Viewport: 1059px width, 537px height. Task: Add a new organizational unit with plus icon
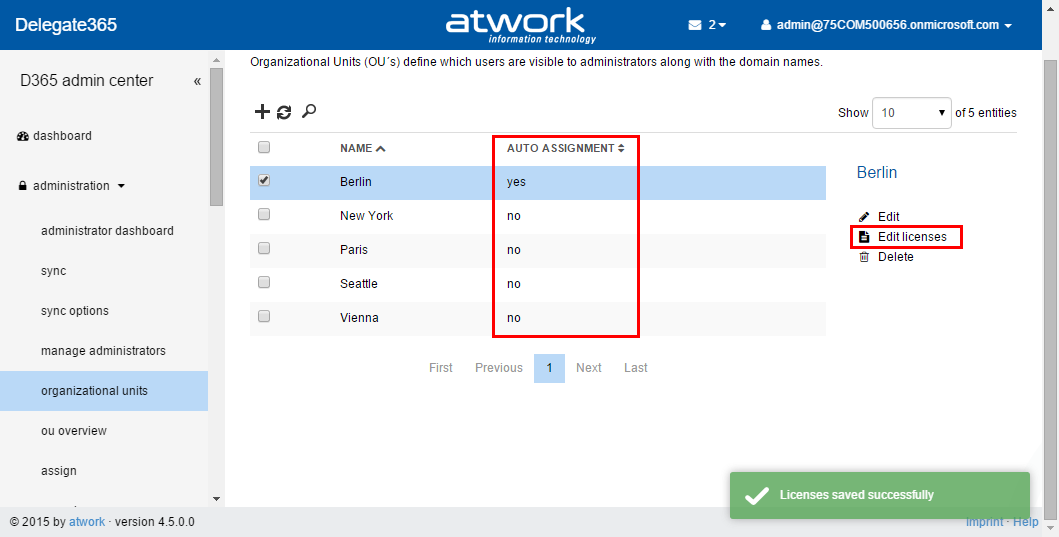pyautogui.click(x=262, y=112)
